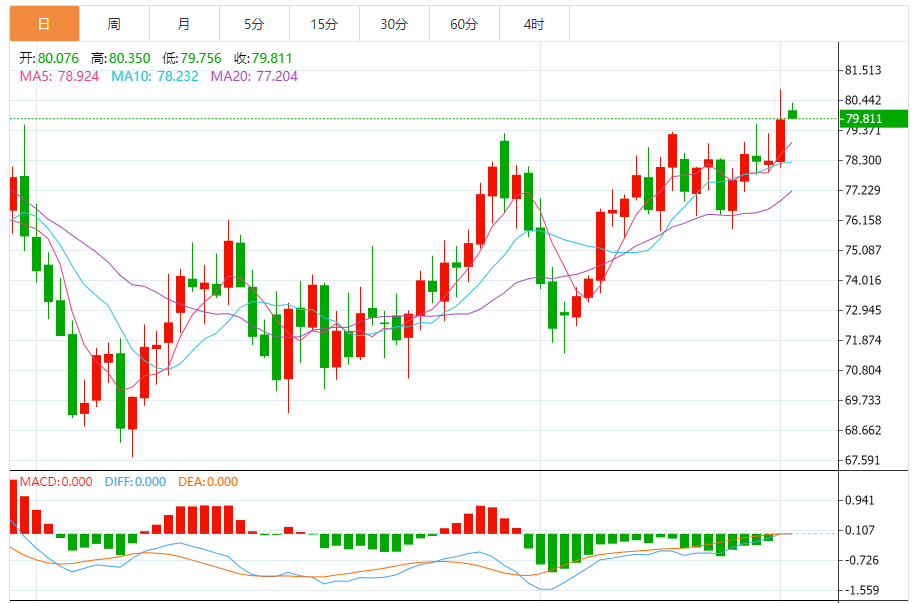Click the 71.874 price axis label
Viewport: 918px width, 603px height.
pyautogui.click(x=863, y=340)
